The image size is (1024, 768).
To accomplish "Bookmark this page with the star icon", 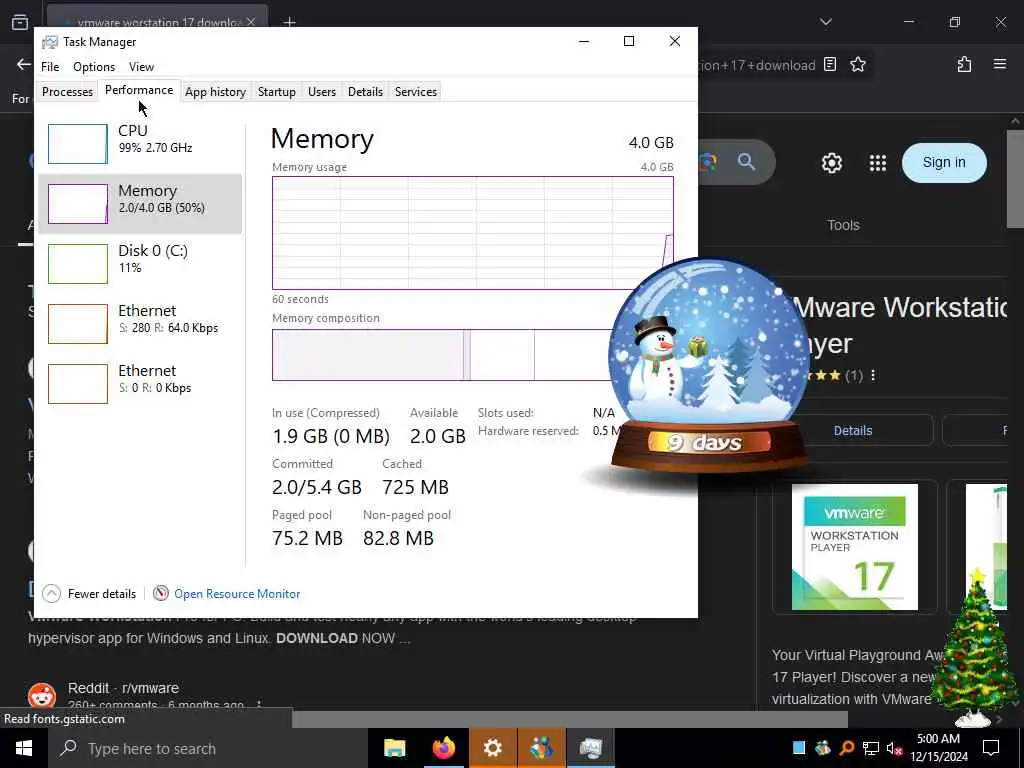I will tap(857, 64).
